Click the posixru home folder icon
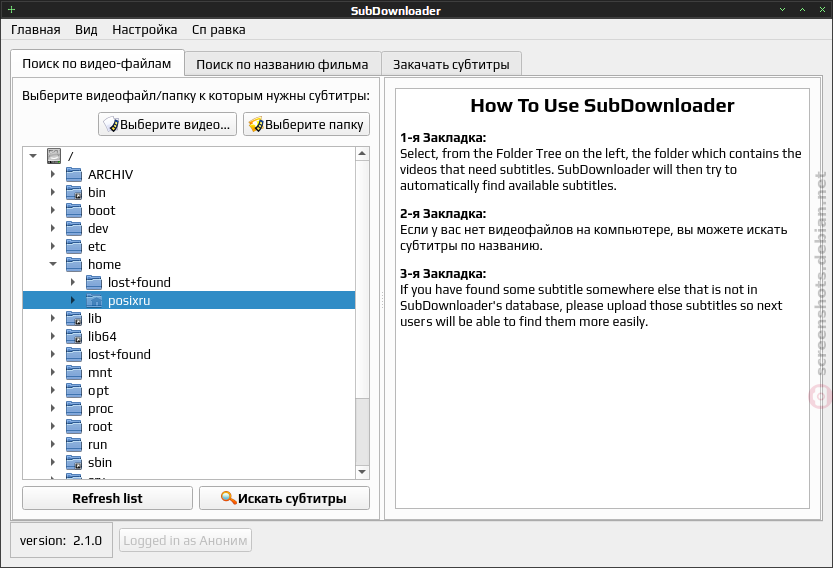The image size is (833, 568). 94,300
